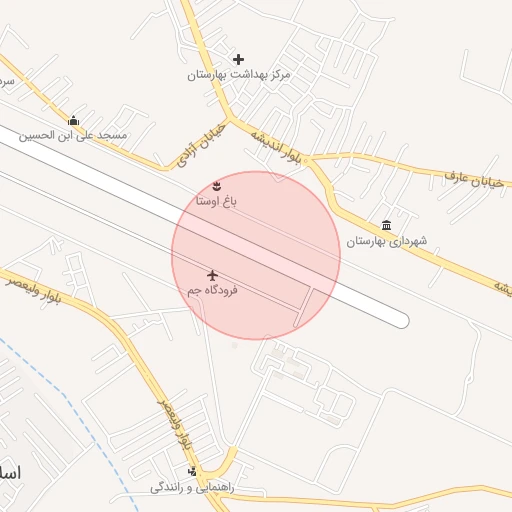Click the مسجد علی ابن الحسین label
Image resolution: width=512 pixels, height=512 pixels.
pyautogui.click(x=73, y=136)
